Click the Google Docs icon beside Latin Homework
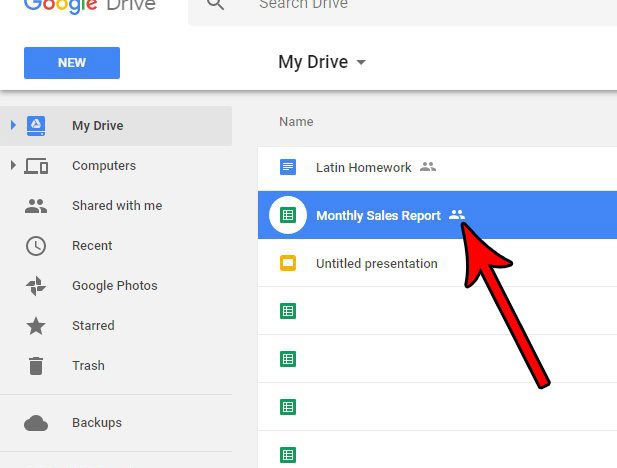Screen dimensions: 617x468 (288, 167)
